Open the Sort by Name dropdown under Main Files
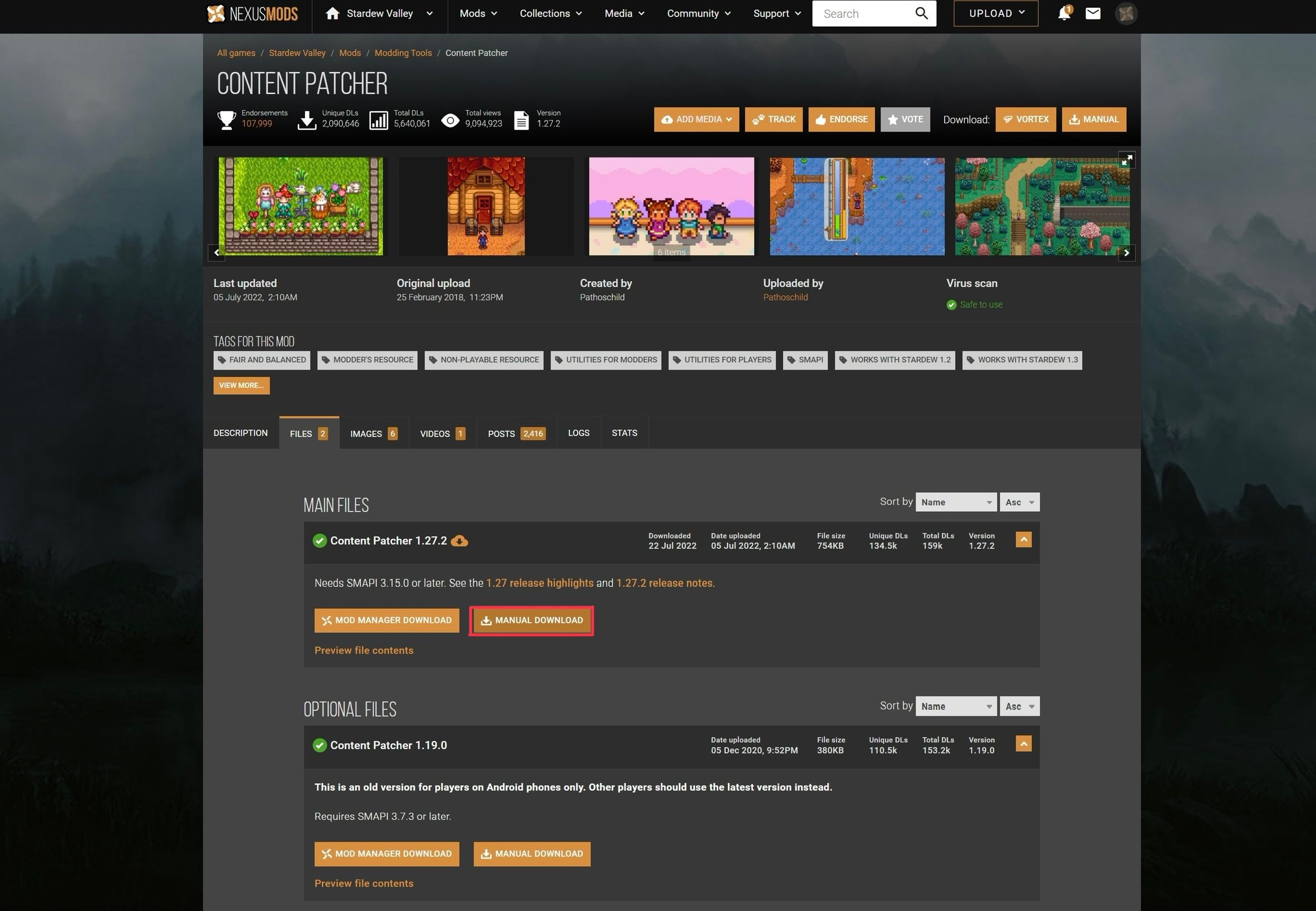Image resolution: width=1316 pixels, height=911 pixels. 955,502
